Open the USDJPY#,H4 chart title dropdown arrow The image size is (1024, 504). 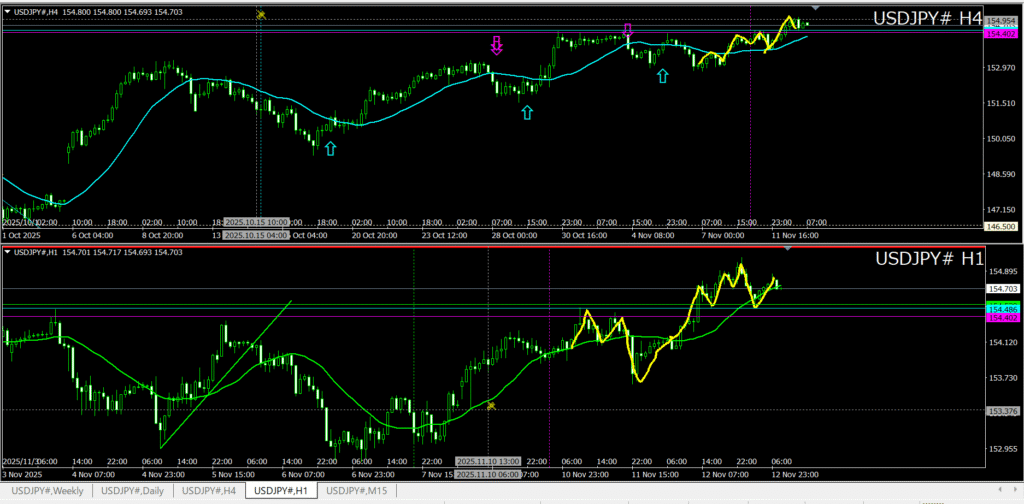point(8,9)
